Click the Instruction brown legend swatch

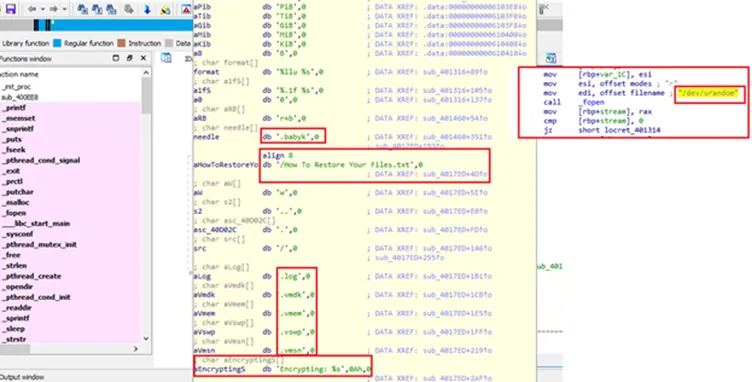(x=121, y=43)
